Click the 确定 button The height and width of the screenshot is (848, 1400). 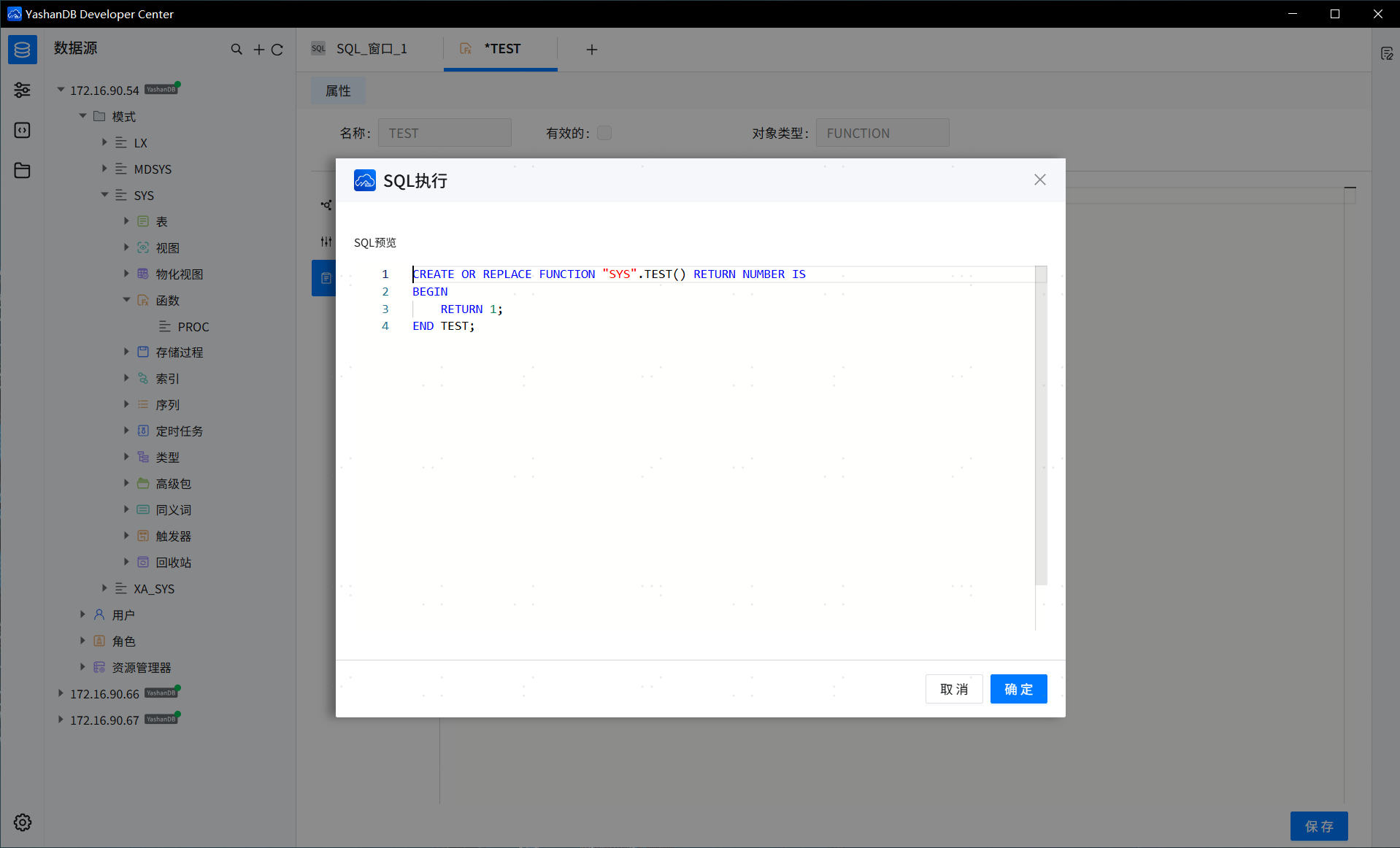1018,689
